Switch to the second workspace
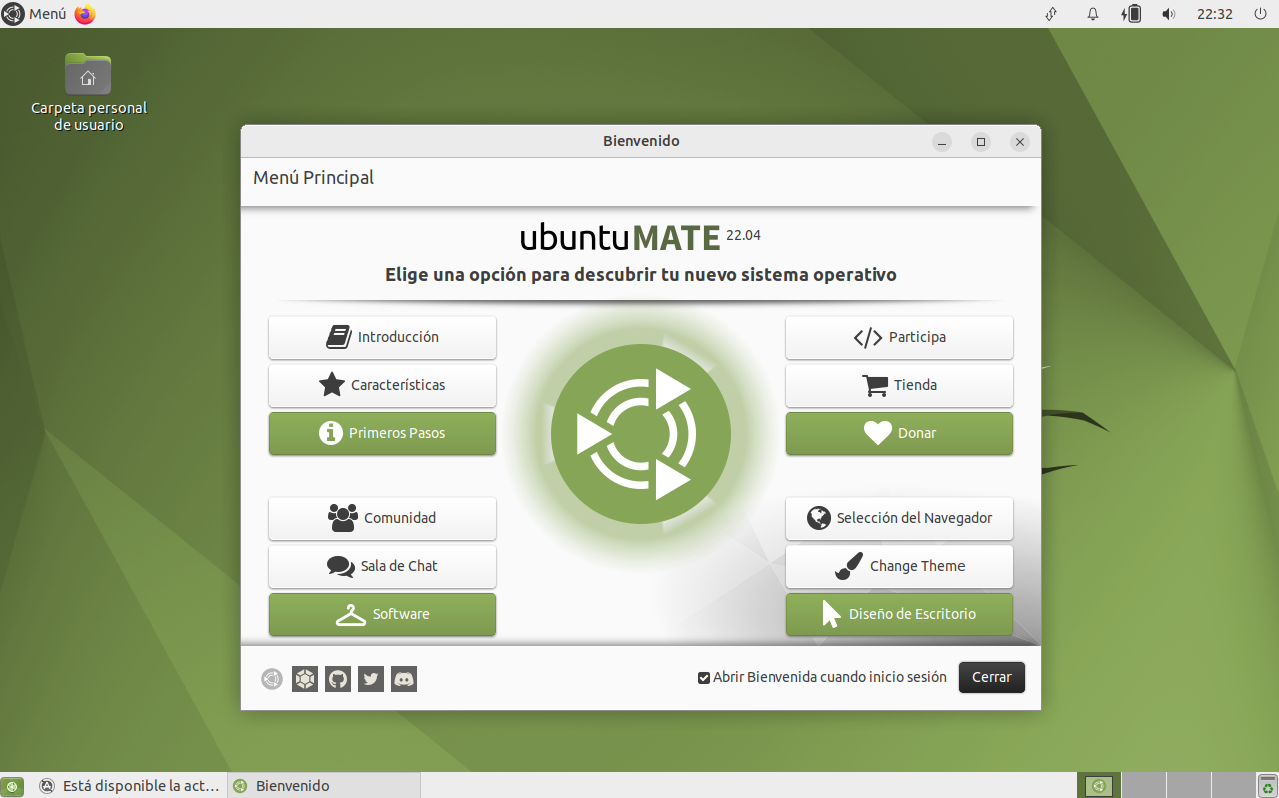This screenshot has height=798, width=1279. tap(1144, 786)
